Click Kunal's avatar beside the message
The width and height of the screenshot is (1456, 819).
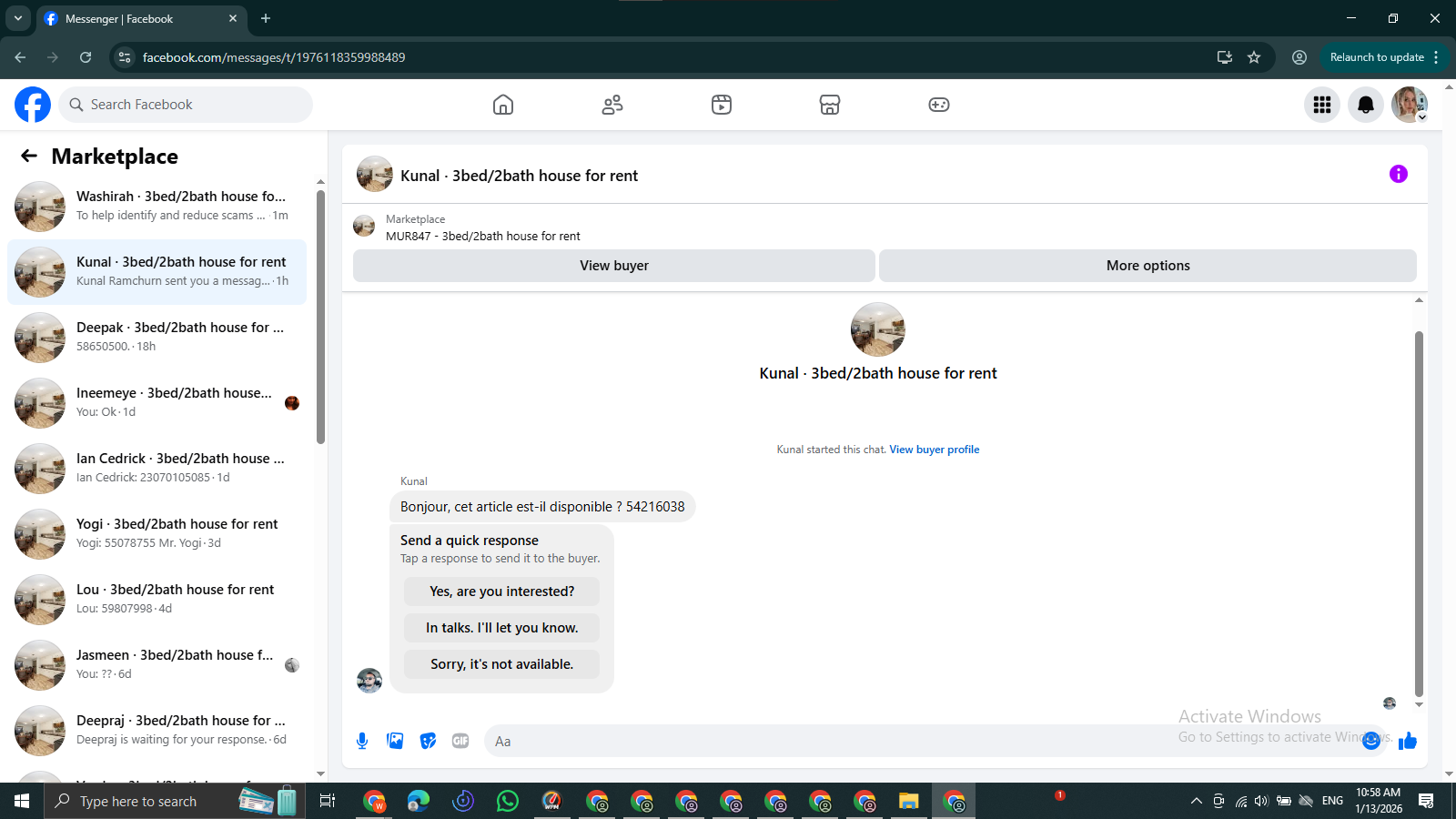369,680
